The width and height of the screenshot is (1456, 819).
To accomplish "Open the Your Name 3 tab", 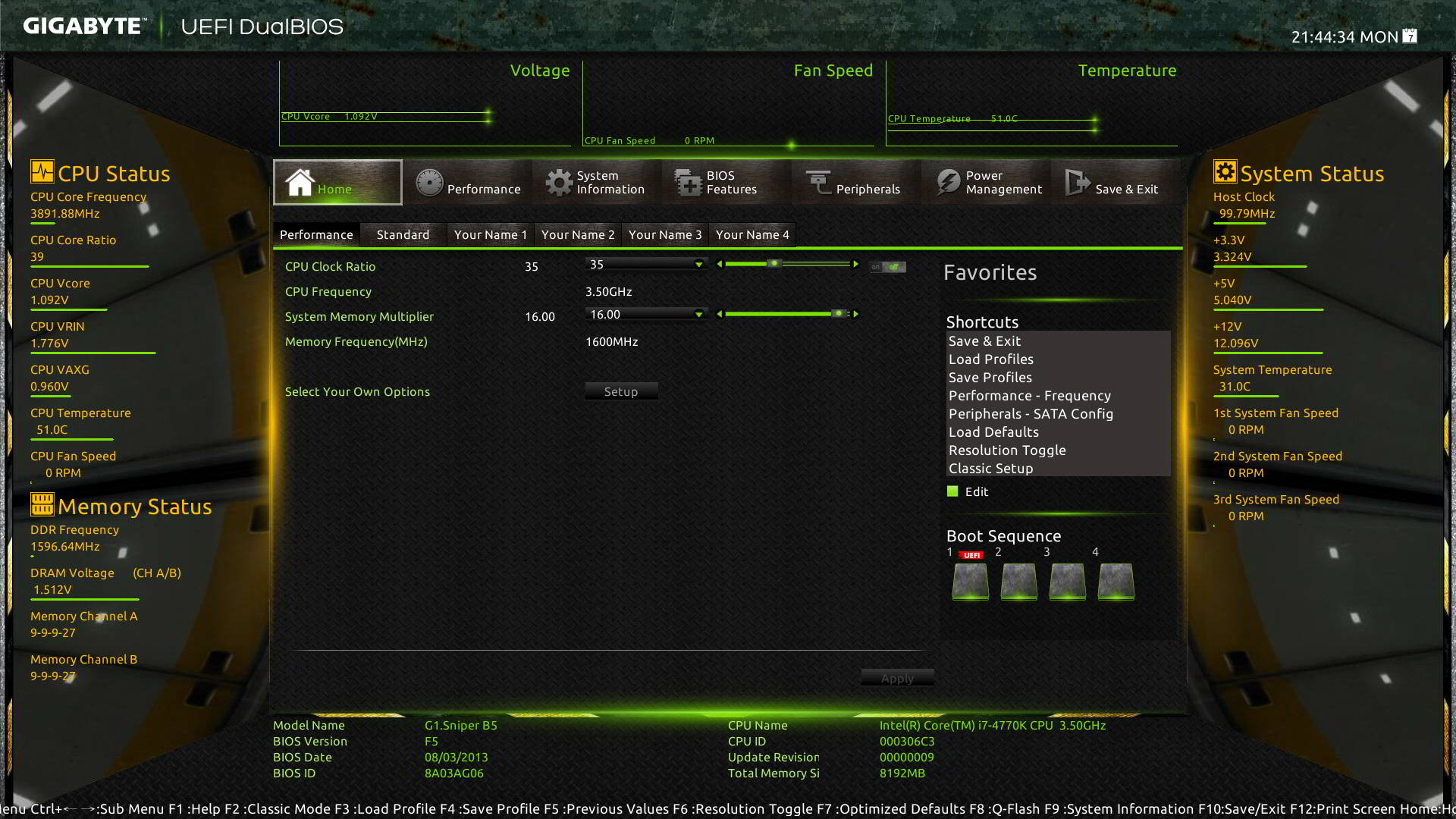I will coord(664,234).
